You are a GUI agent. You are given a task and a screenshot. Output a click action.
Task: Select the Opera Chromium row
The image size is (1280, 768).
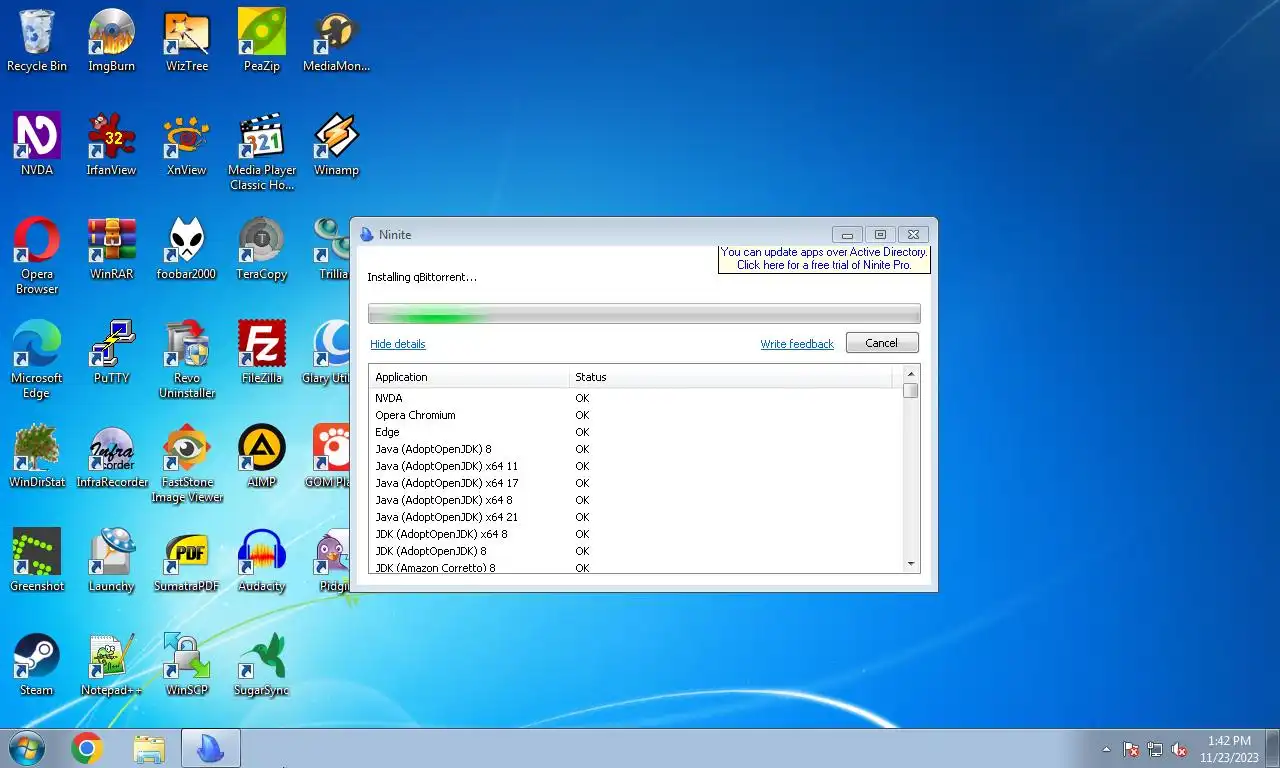[x=635, y=415]
